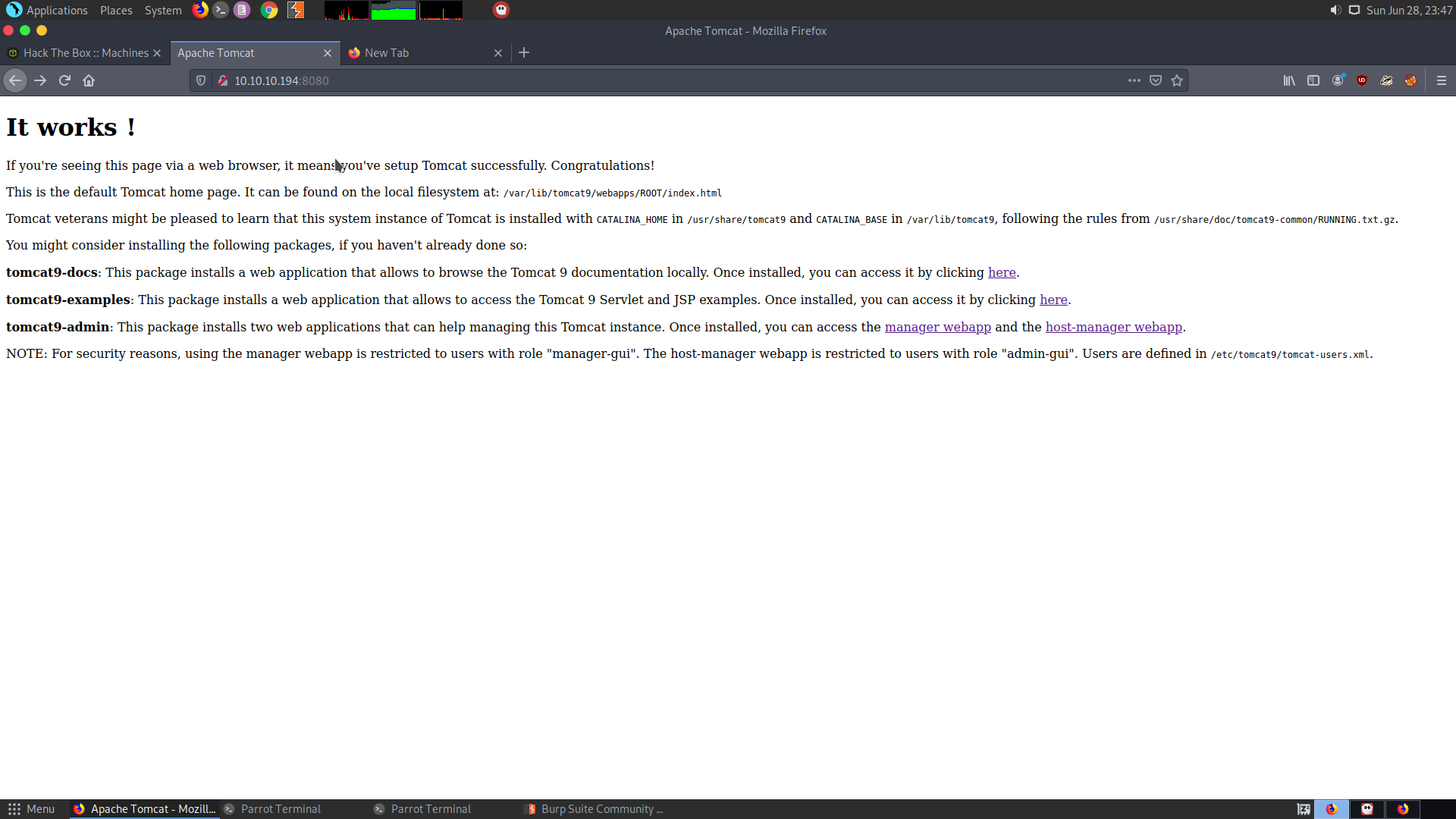Screen dimensions: 1456x819
Task: Bookmark this page with the star icon
Action: (1177, 80)
